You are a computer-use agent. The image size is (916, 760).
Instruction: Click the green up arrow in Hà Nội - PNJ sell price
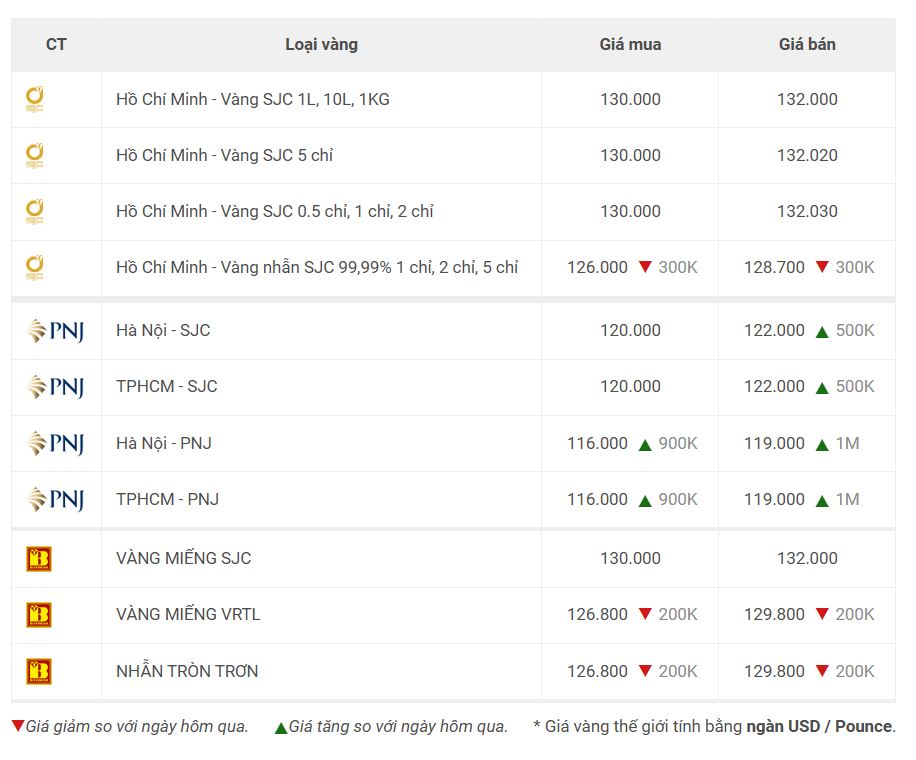point(822,445)
